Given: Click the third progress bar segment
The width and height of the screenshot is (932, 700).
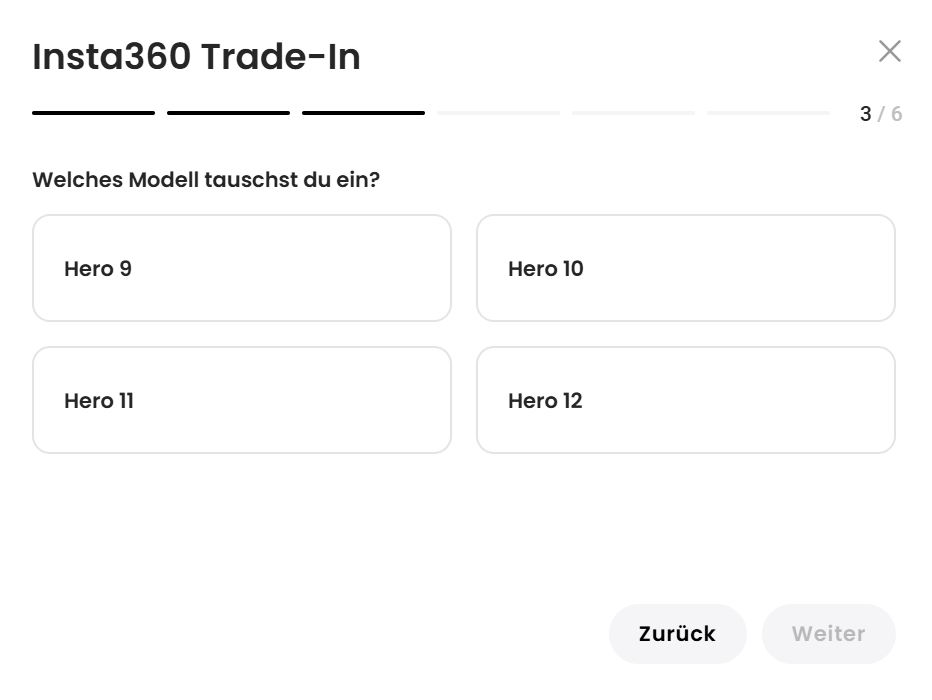Looking at the screenshot, I should click(x=363, y=113).
